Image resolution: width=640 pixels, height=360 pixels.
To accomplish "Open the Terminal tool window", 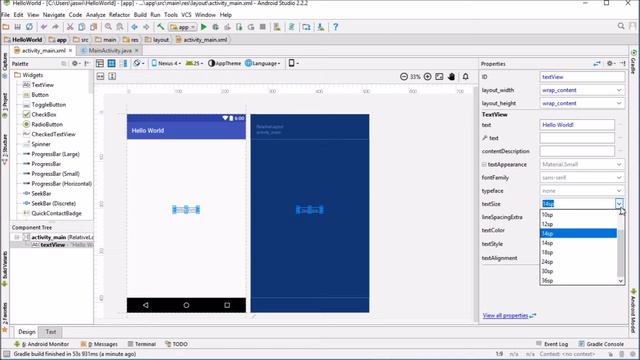I will [x=142, y=344].
